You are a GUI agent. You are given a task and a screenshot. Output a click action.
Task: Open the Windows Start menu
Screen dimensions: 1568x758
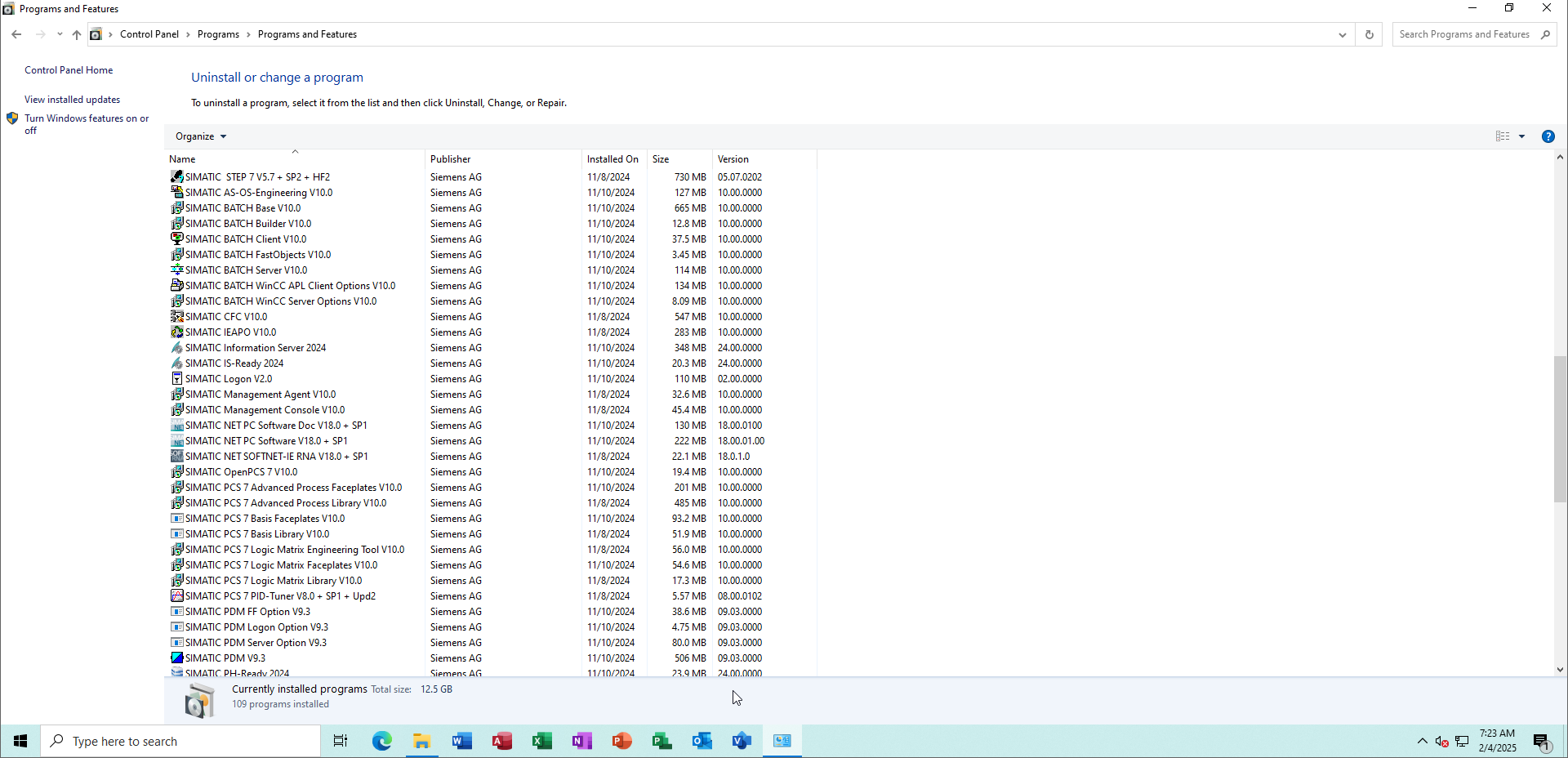click(x=20, y=741)
